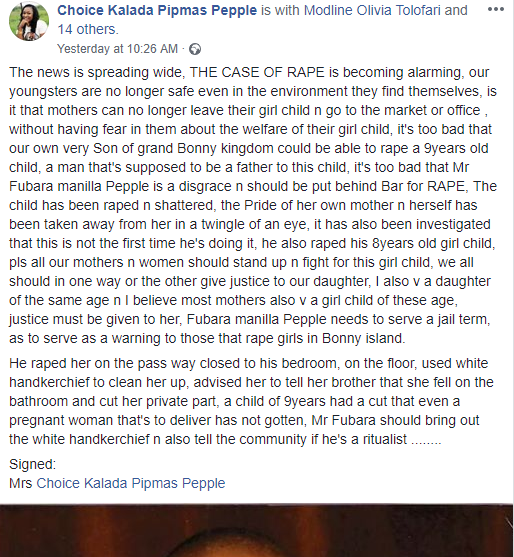Expand post actions using the ellipsis
Screen dimensions: 514x557
(x=496, y=9)
